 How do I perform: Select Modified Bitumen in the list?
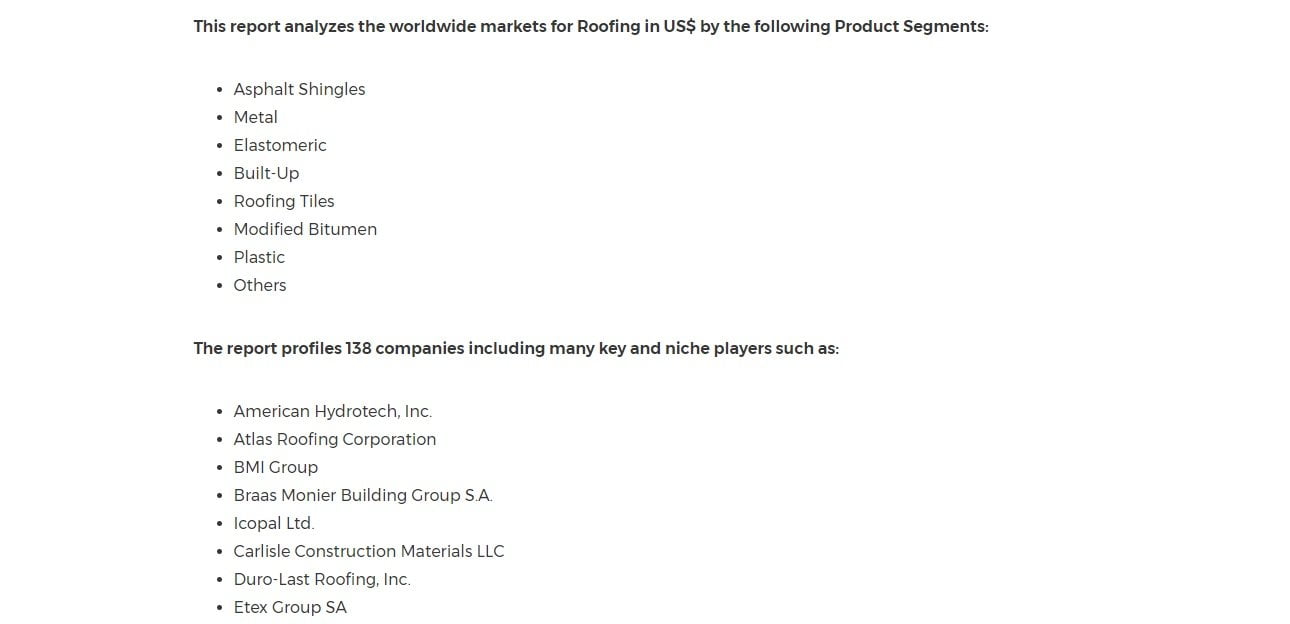305,229
